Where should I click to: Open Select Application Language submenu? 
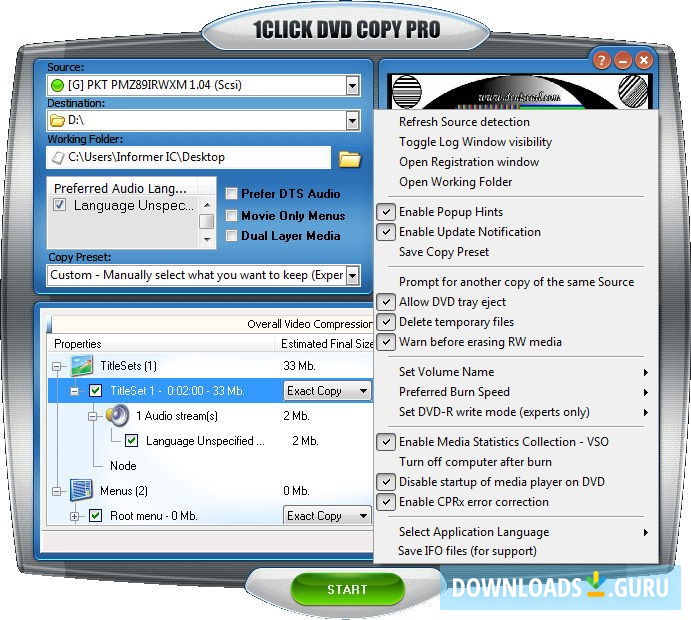click(x=516, y=532)
